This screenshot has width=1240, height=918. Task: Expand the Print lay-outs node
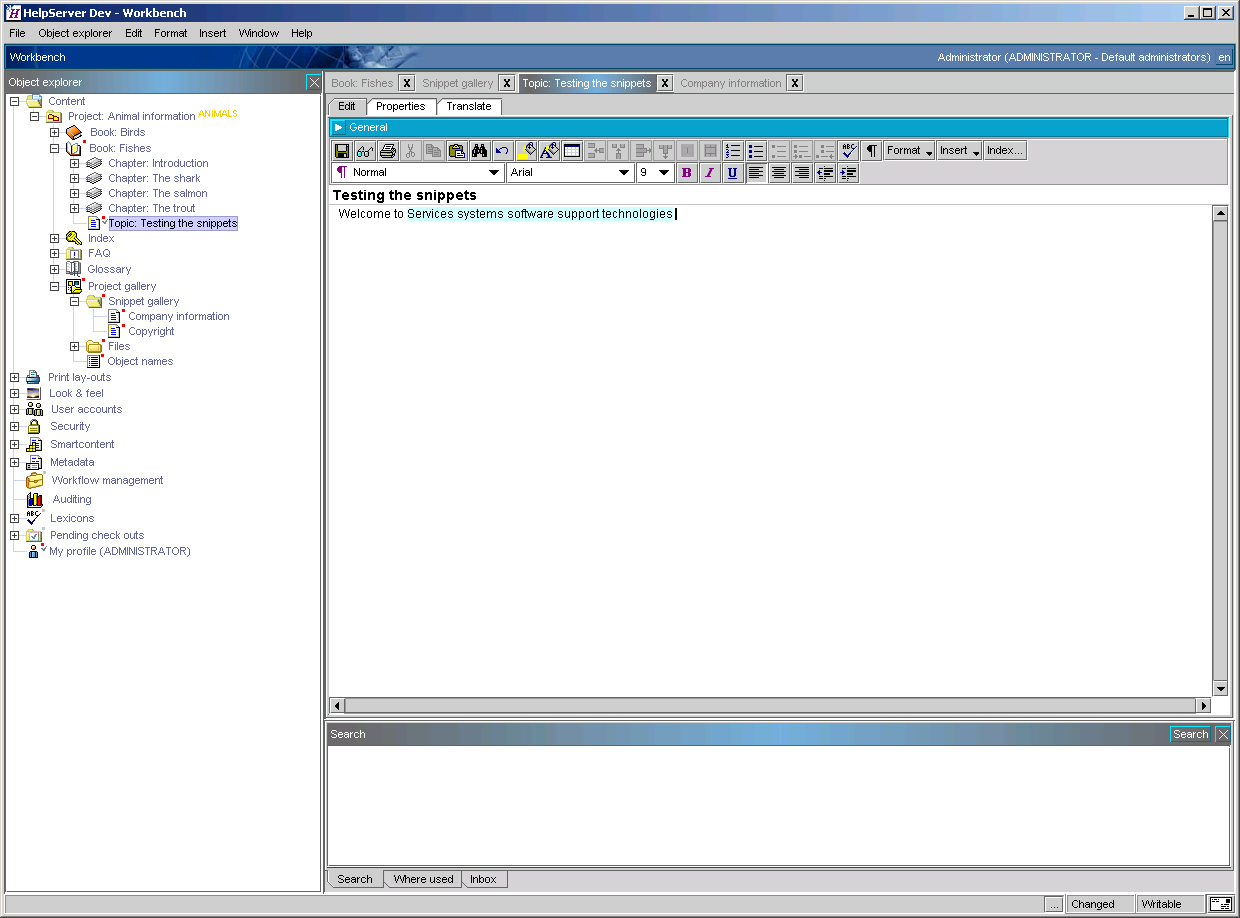click(x=15, y=378)
